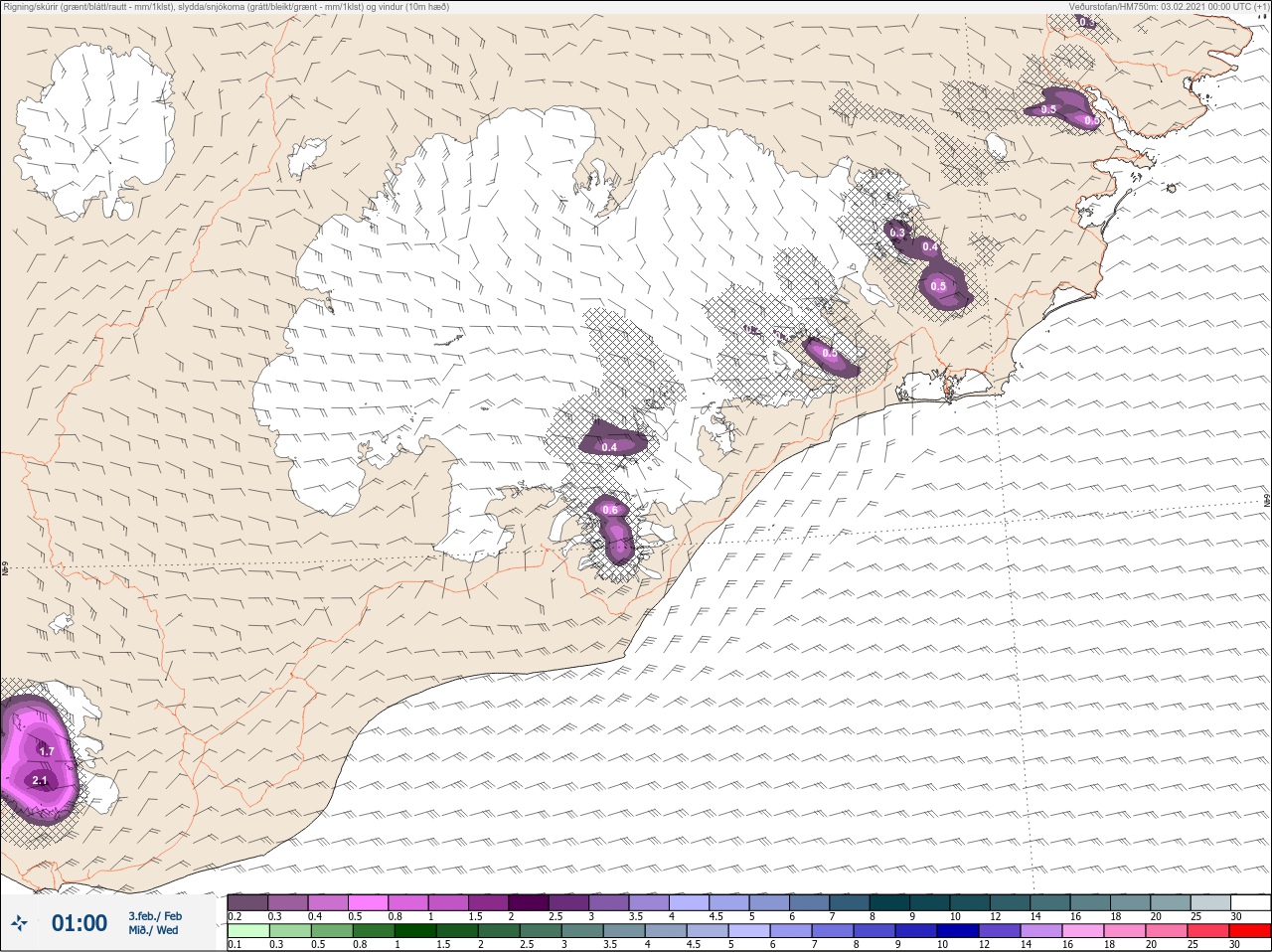Image resolution: width=1272 pixels, height=952 pixels.
Task: Pick the white 30 swatch in upper legend
Action: [x=1250, y=902]
